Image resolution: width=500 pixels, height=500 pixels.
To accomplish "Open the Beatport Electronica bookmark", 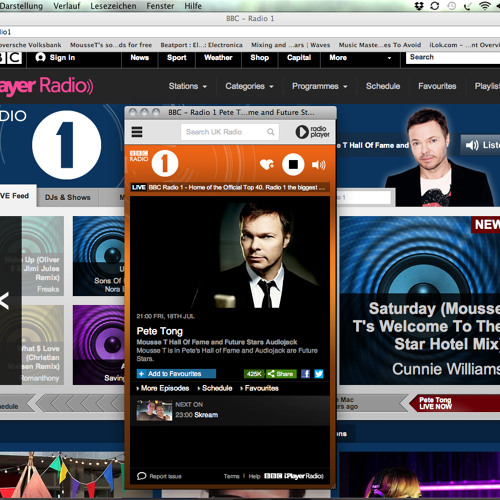I will tap(201, 45).
